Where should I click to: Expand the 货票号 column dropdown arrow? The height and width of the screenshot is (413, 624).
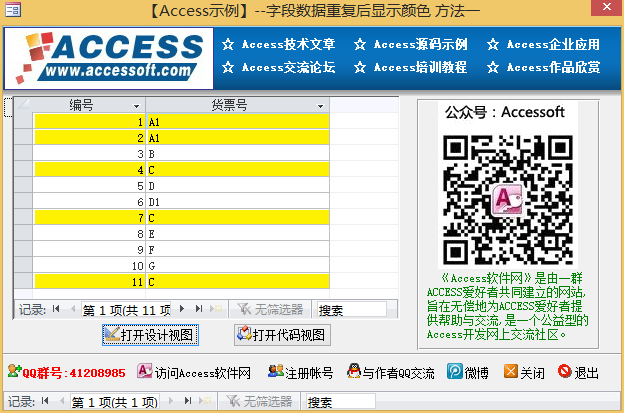(x=320, y=106)
